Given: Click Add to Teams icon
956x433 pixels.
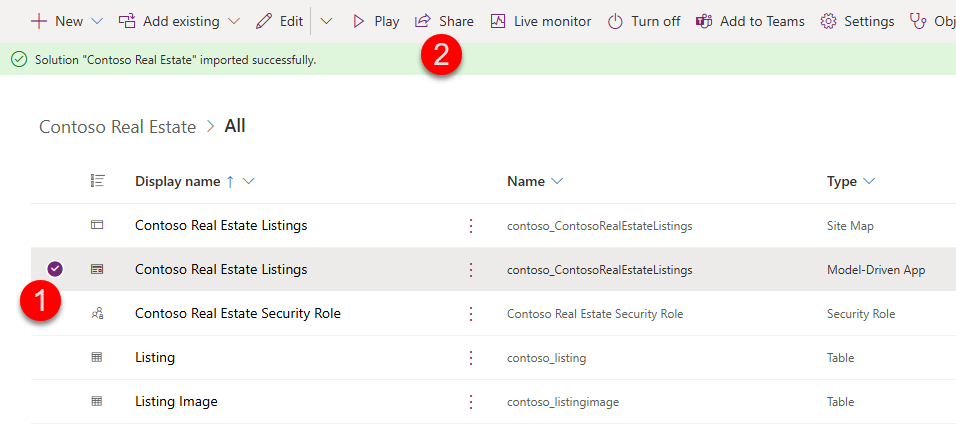Looking at the screenshot, I should pyautogui.click(x=704, y=21).
